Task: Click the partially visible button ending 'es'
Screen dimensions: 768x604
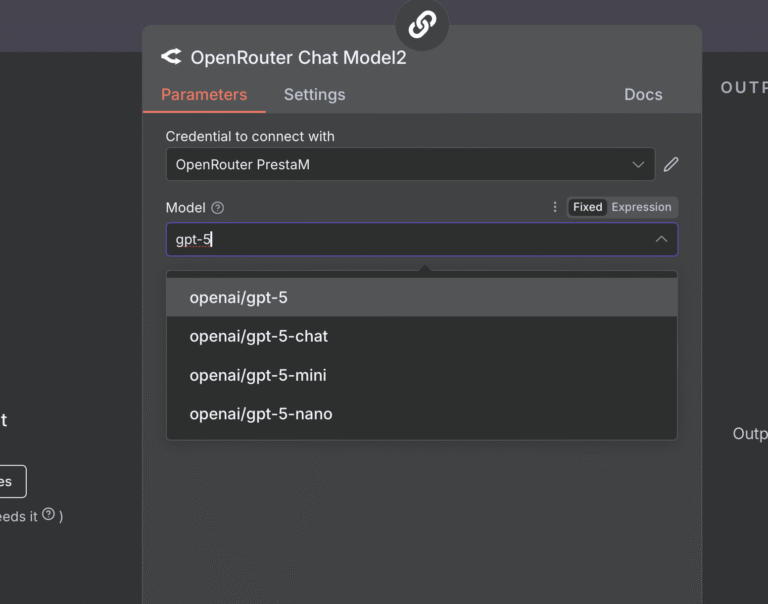Action: (12, 482)
